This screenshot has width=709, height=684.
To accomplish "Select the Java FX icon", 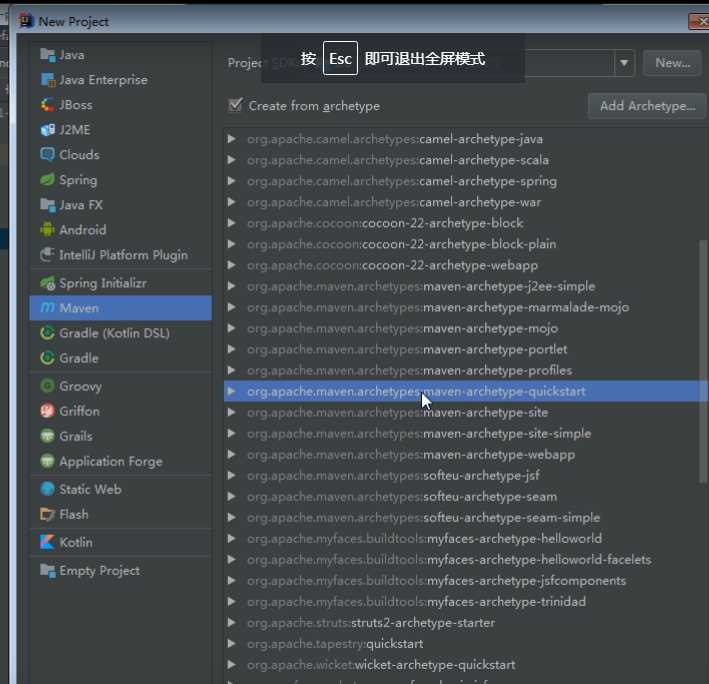I will click(x=47, y=205).
